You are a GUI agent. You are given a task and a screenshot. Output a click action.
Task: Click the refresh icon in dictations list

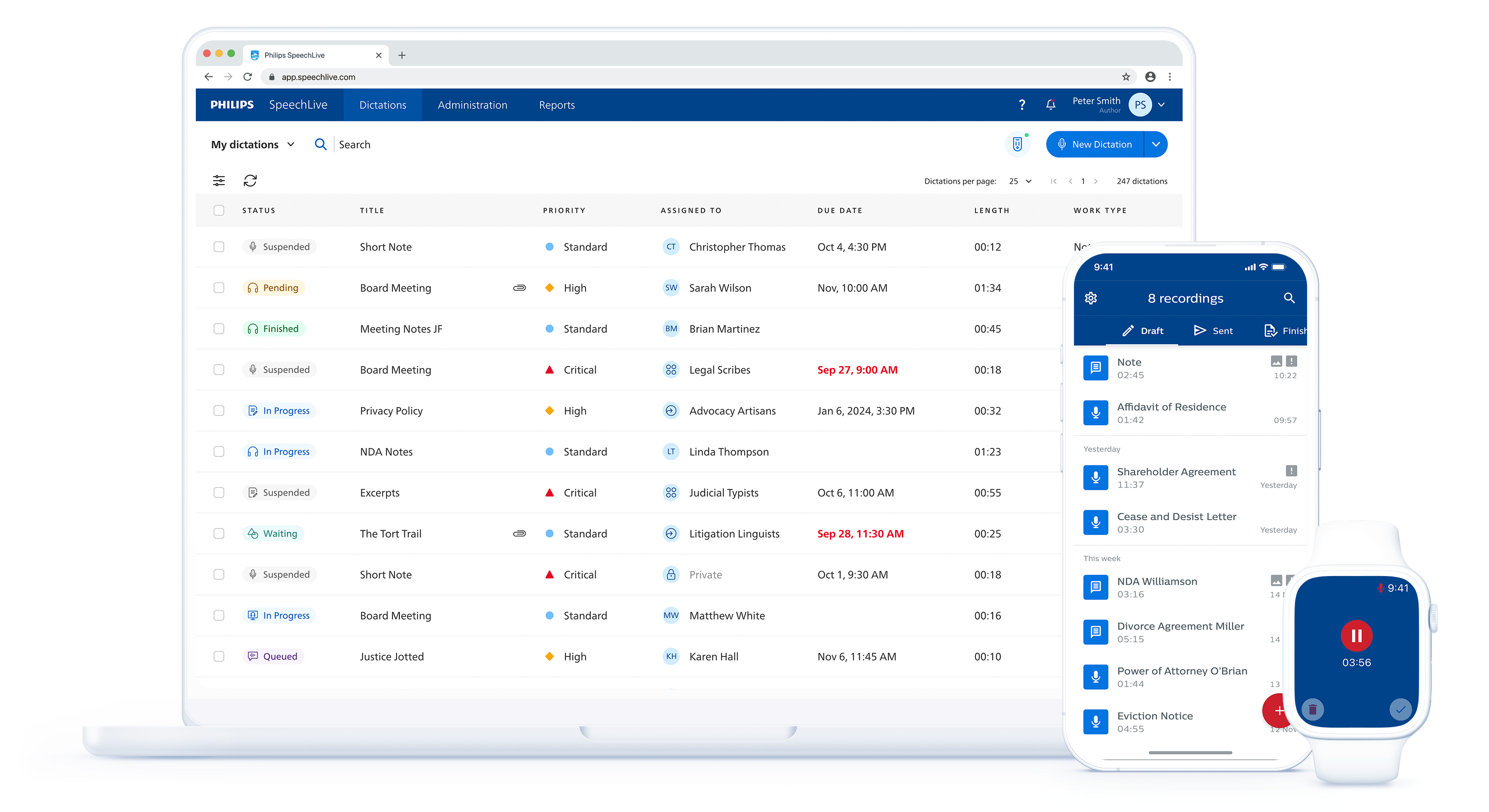(x=250, y=181)
